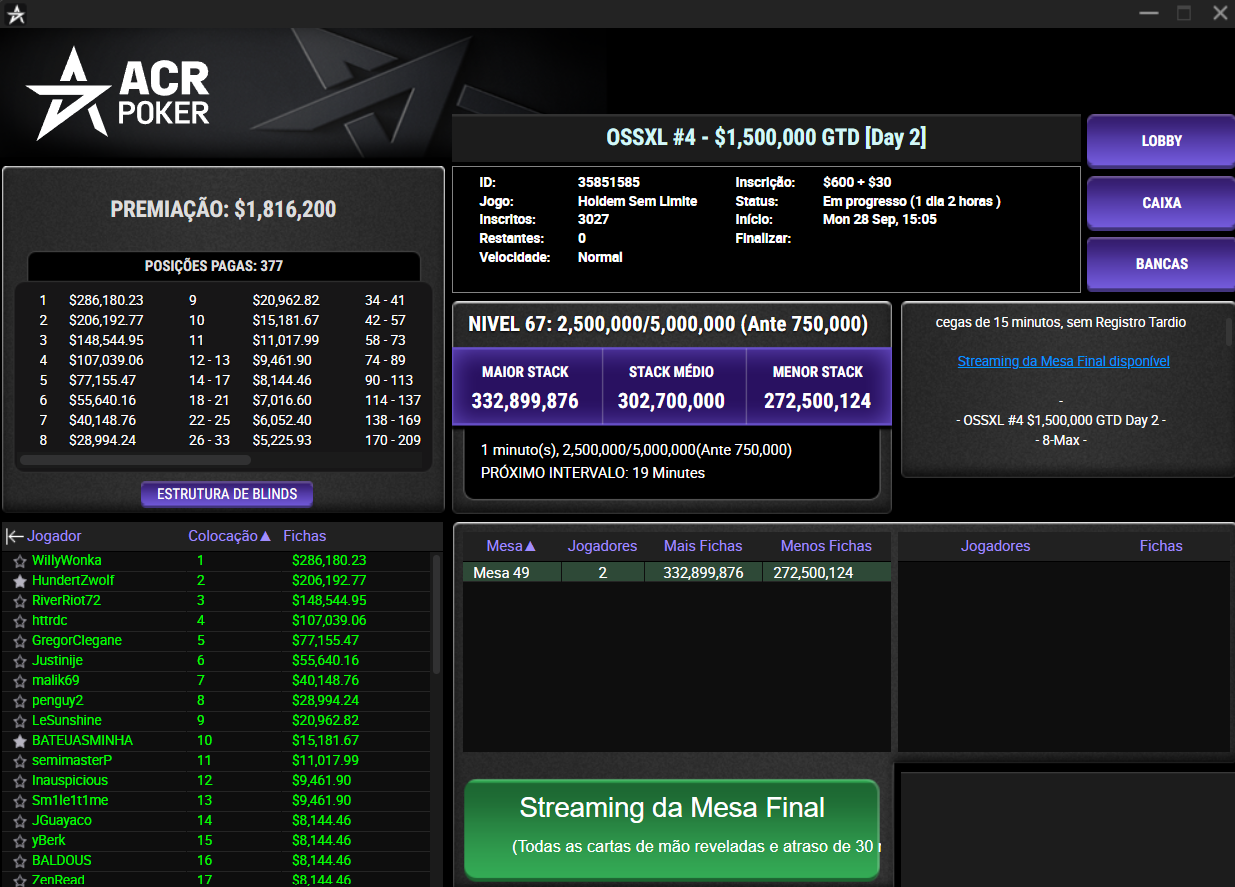Screen dimensions: 1235x887
Task: Select Mesa 49 row
Action: 676,572
